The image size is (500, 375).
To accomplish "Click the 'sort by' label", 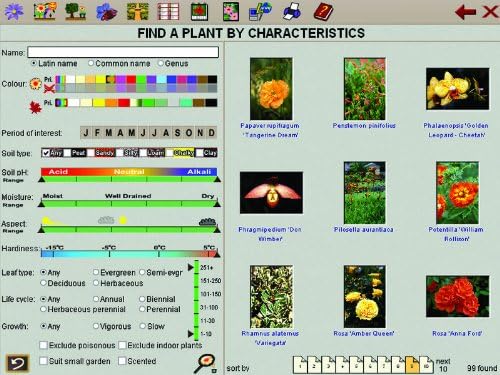I will pos(238,368).
